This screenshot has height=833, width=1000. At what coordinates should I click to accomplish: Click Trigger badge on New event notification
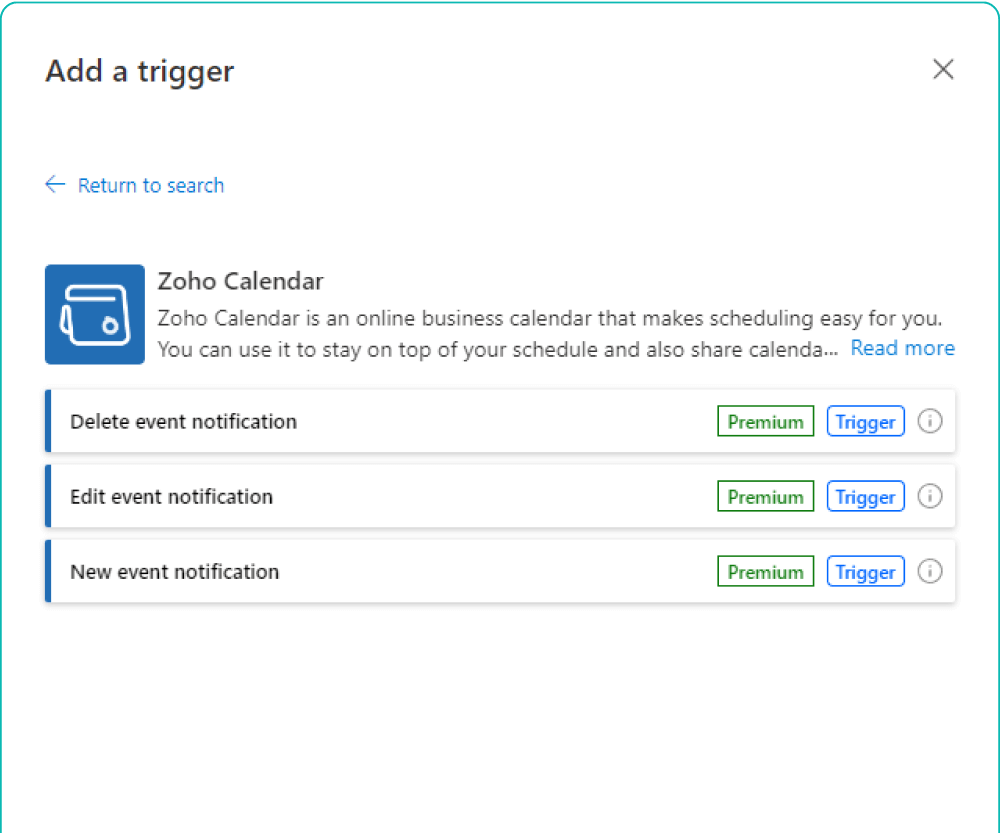[x=865, y=571]
